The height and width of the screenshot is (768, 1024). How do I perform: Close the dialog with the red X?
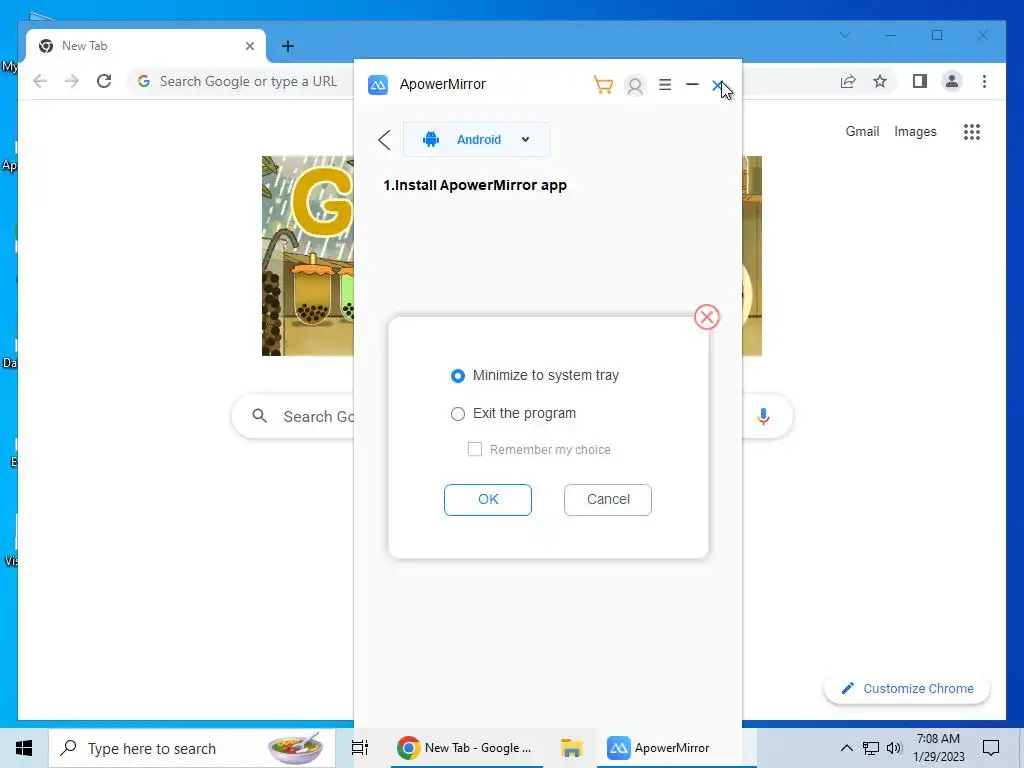(x=707, y=317)
